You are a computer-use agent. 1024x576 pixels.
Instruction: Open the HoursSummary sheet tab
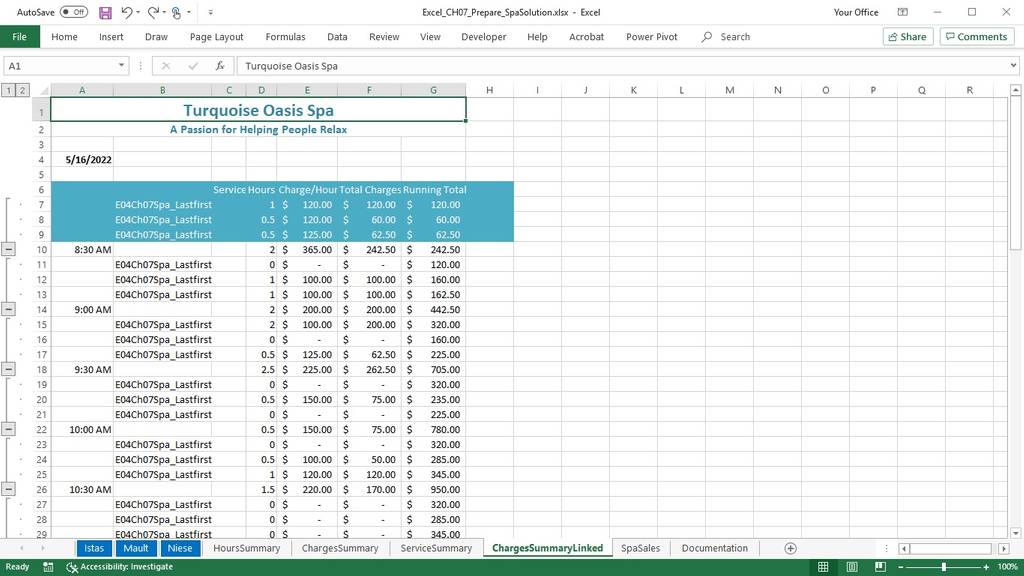point(246,548)
